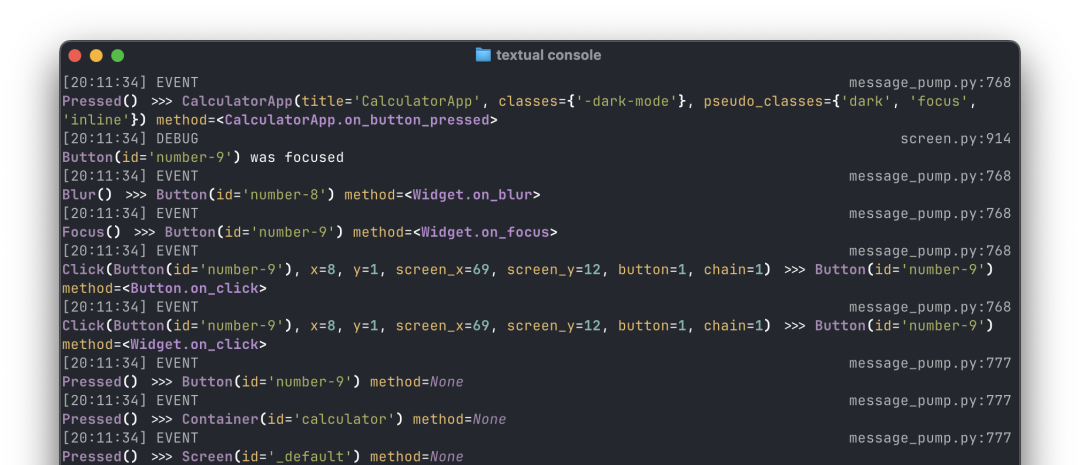Click the '-dark-mode' class string
The width and height of the screenshot is (1080, 465).
click(627, 102)
